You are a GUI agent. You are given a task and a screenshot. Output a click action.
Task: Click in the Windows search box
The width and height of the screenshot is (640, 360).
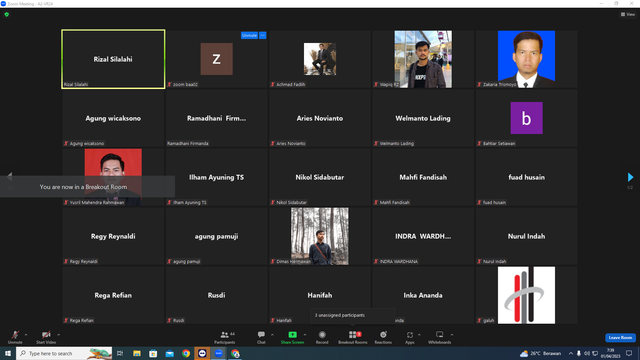tap(64, 353)
